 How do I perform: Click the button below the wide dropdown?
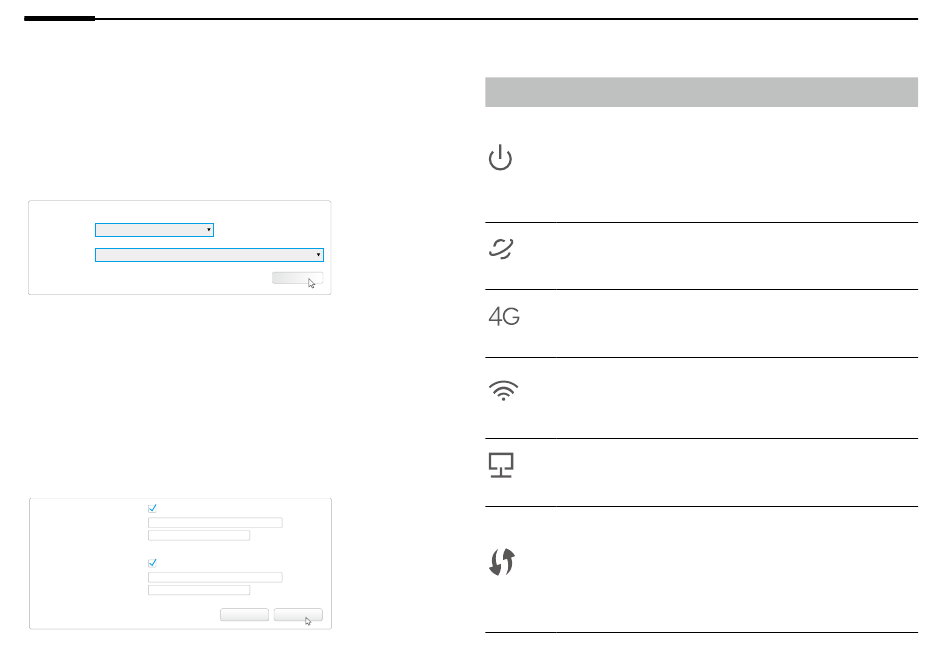tap(297, 278)
